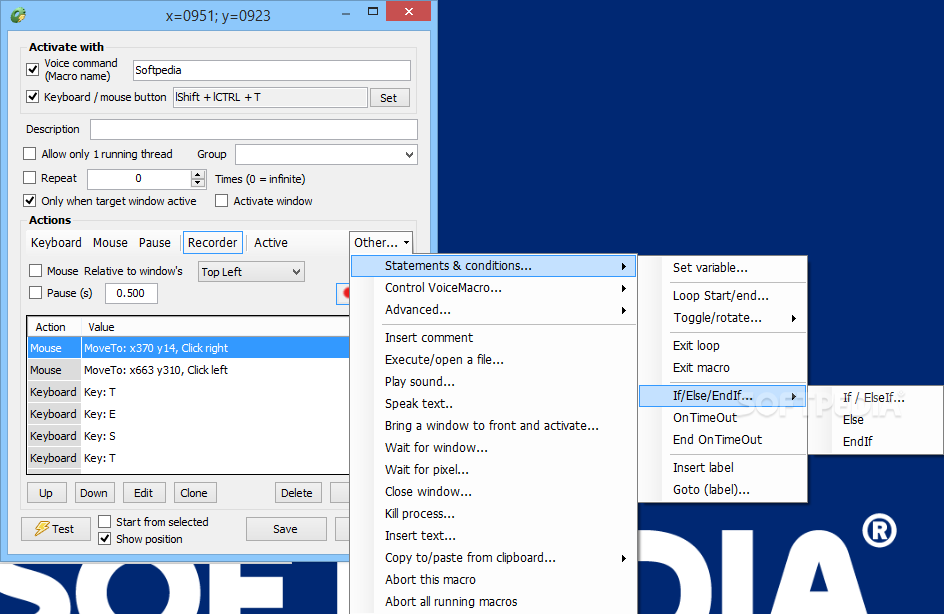
Task: Select Execute/open a file... menu item
Action: (493, 360)
